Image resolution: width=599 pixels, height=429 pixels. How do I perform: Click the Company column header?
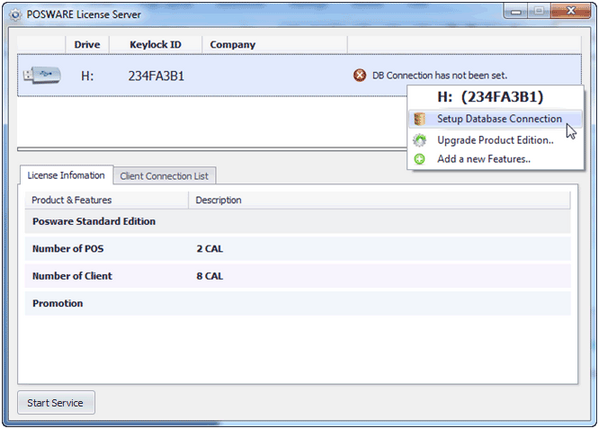click(274, 45)
